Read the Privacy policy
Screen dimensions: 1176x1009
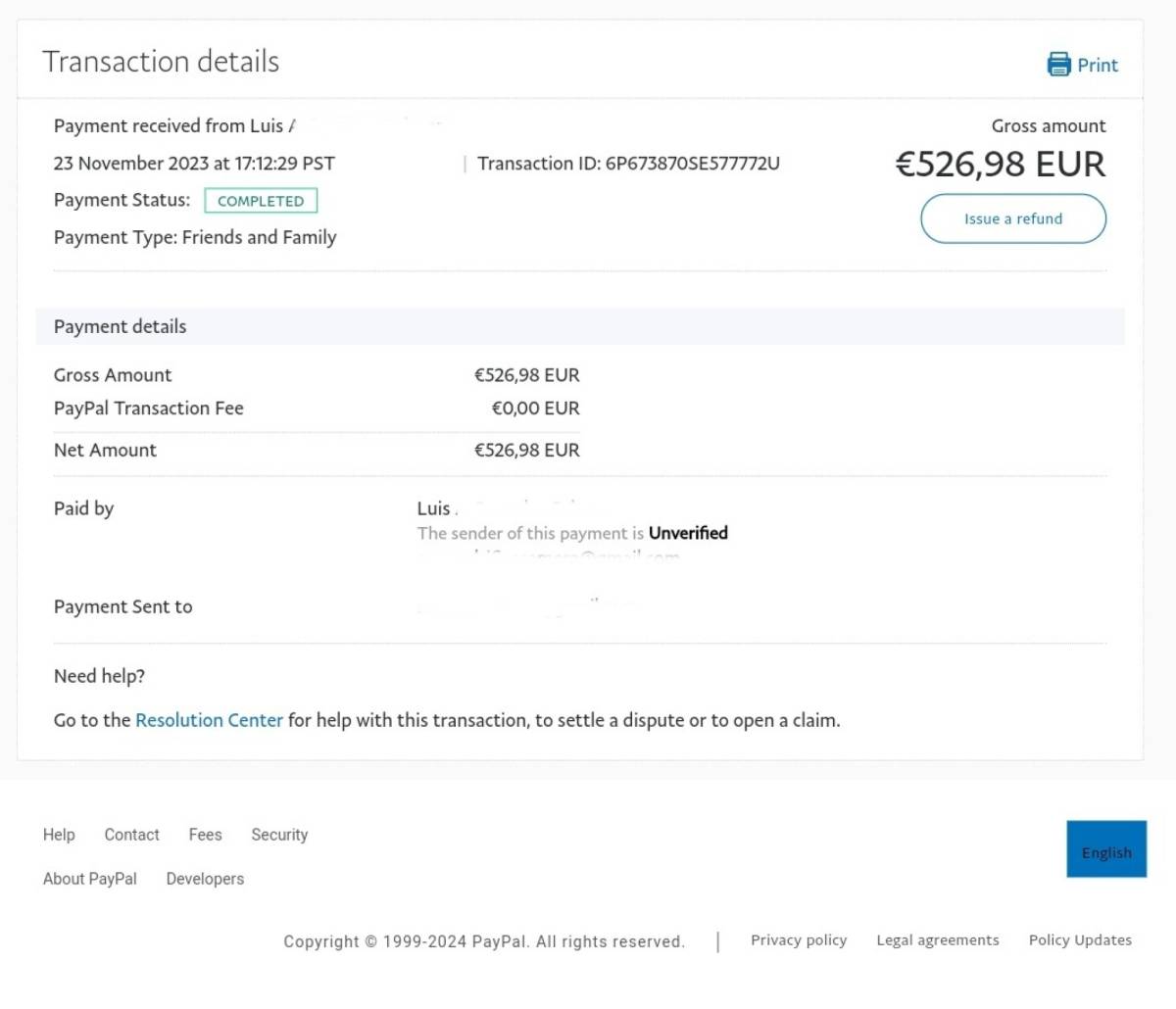click(799, 939)
